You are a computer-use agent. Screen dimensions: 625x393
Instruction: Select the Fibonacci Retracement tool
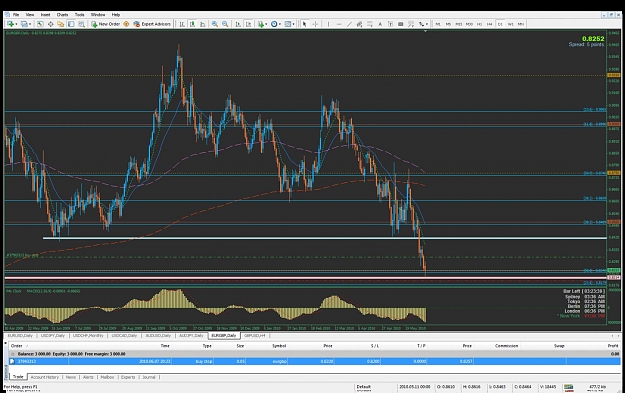369,24
